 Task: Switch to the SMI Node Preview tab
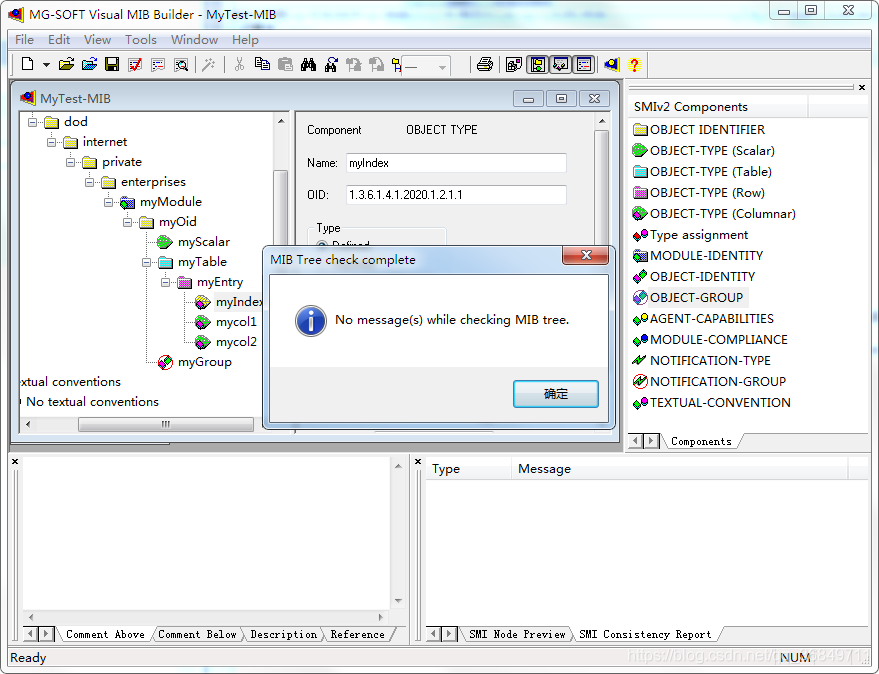pyautogui.click(x=516, y=632)
